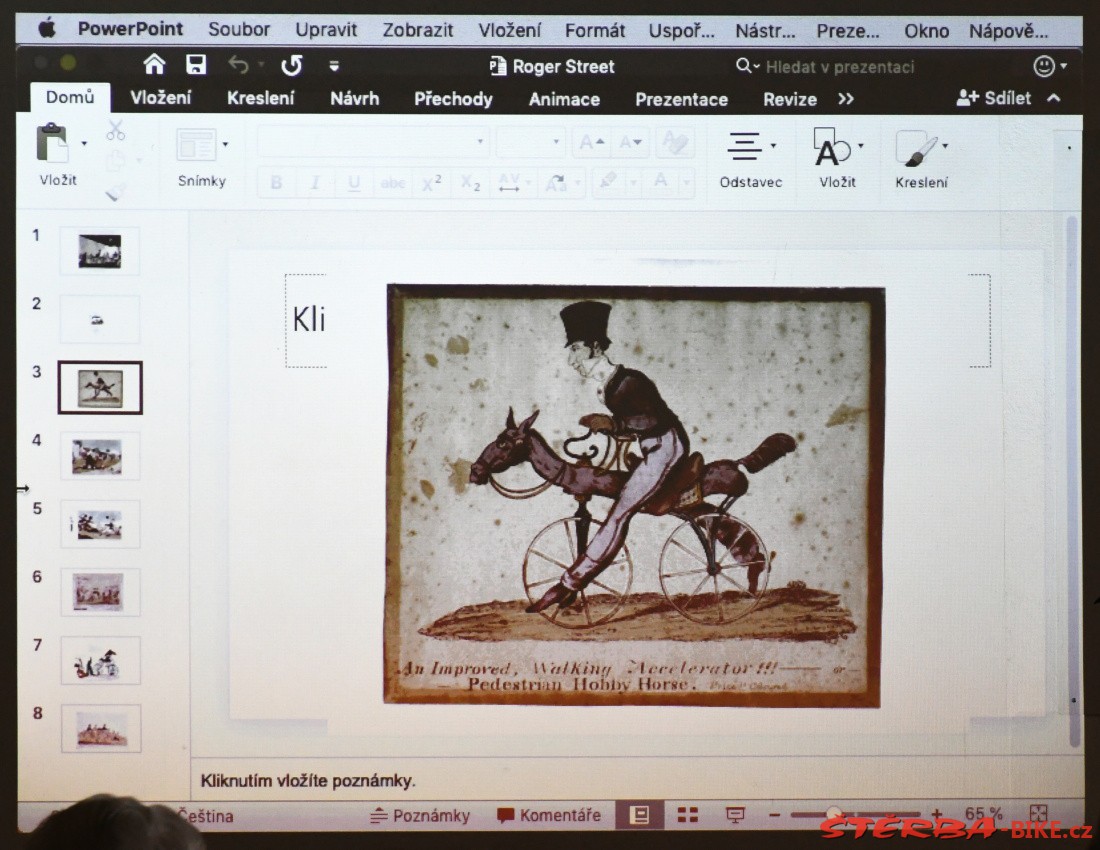Click the increase font size icon
The width and height of the screenshot is (1100, 850).
point(591,142)
